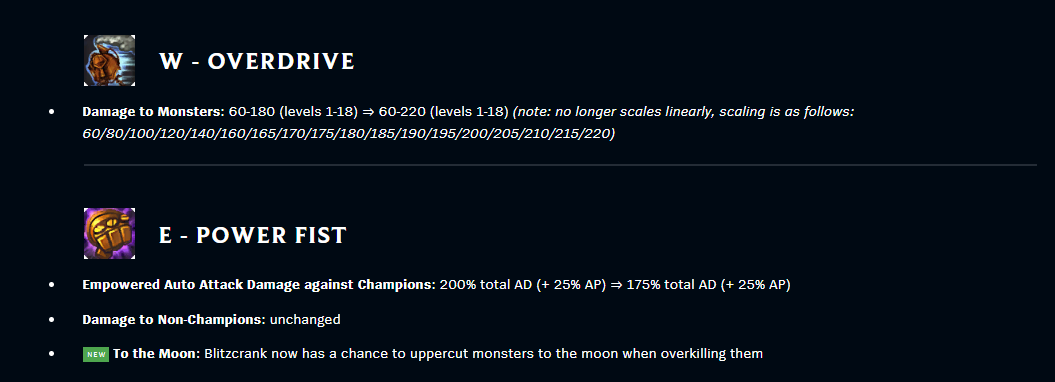Click the word unchanged
Image resolution: width=1055 pixels, height=382 pixels.
[305, 319]
